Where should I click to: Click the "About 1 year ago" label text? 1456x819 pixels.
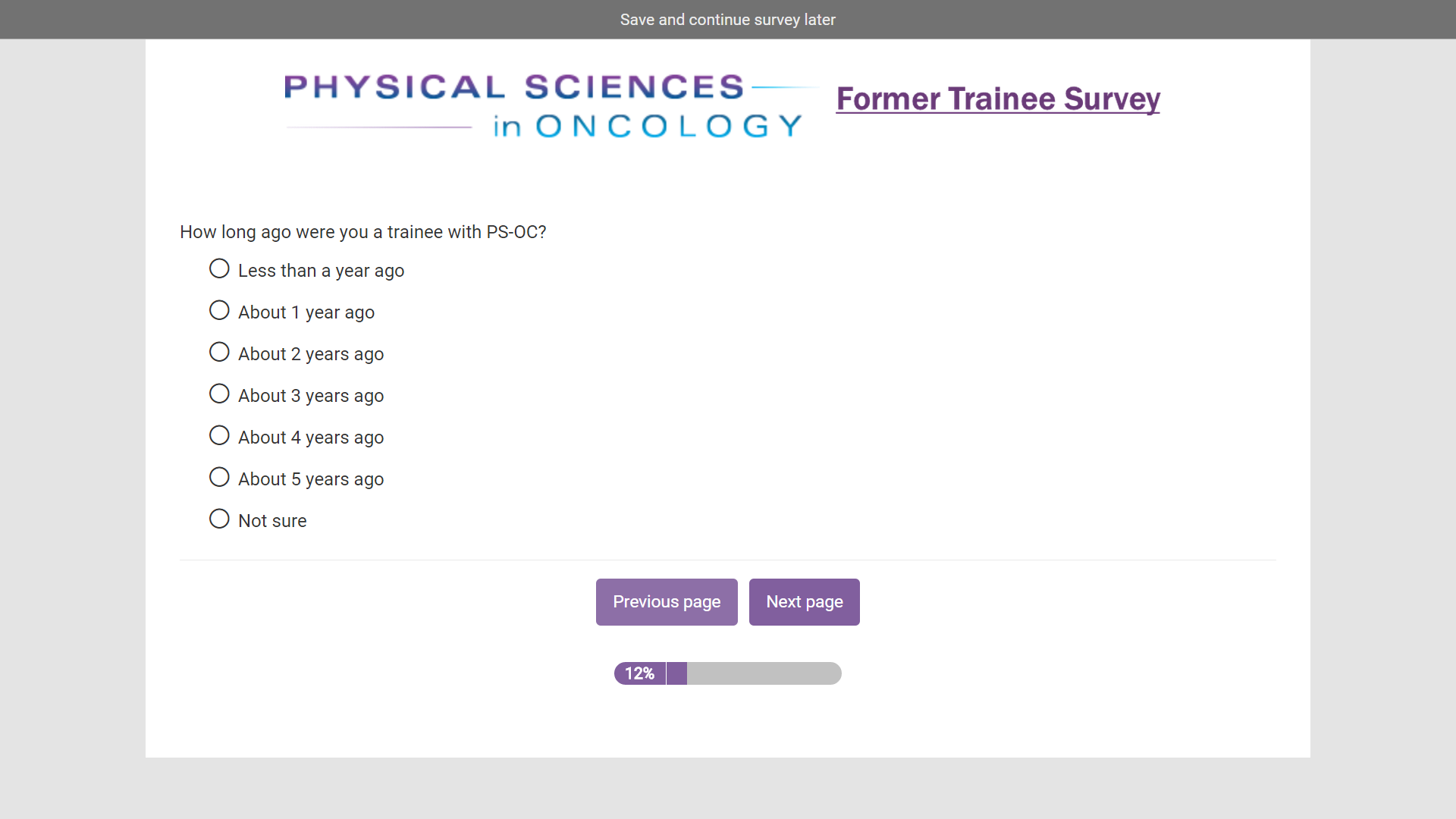click(x=306, y=312)
